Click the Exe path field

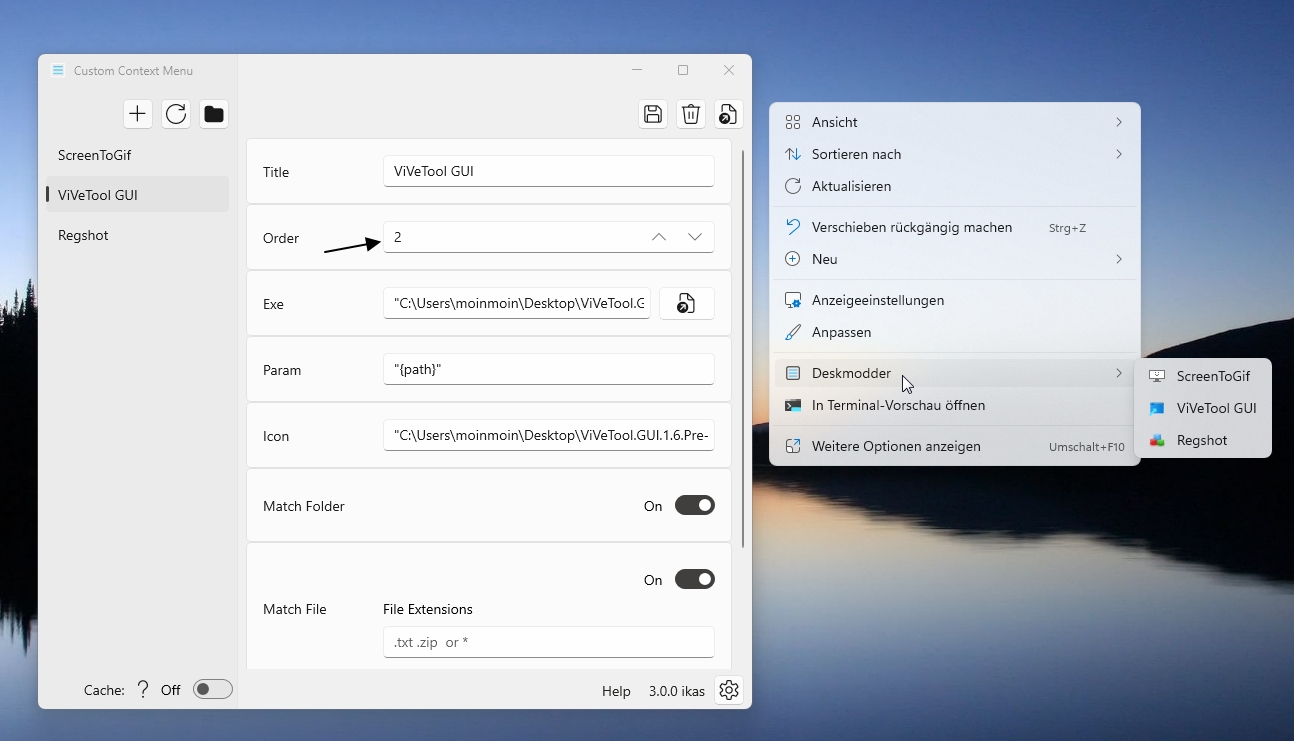tap(517, 303)
